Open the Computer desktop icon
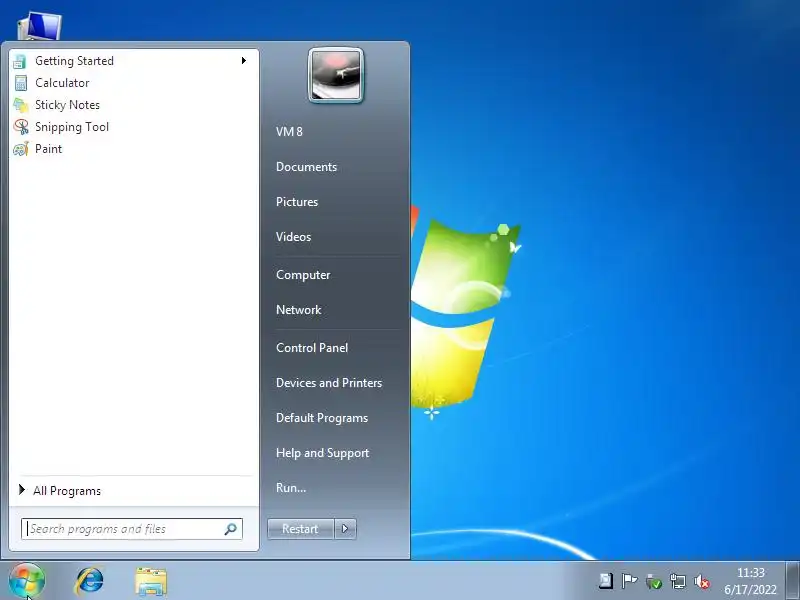 point(39,26)
